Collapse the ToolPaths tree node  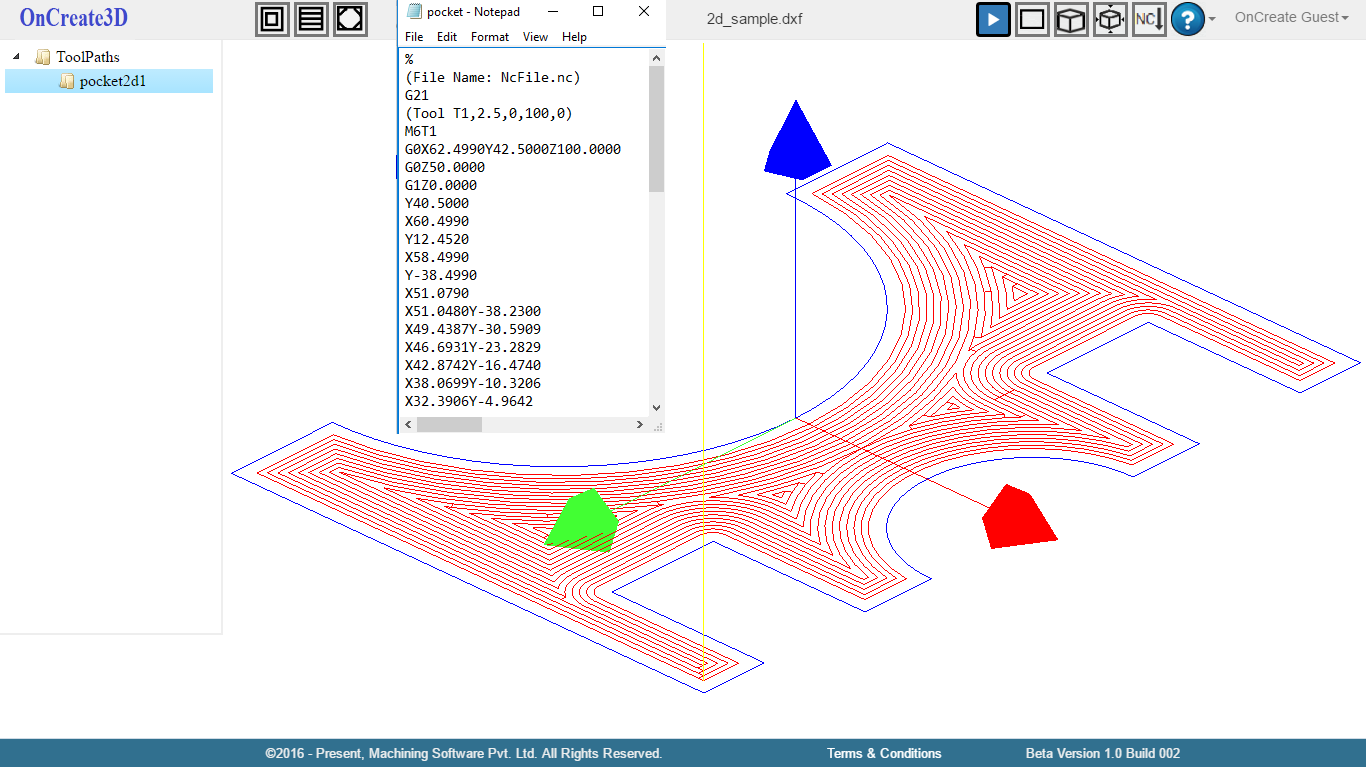17,57
